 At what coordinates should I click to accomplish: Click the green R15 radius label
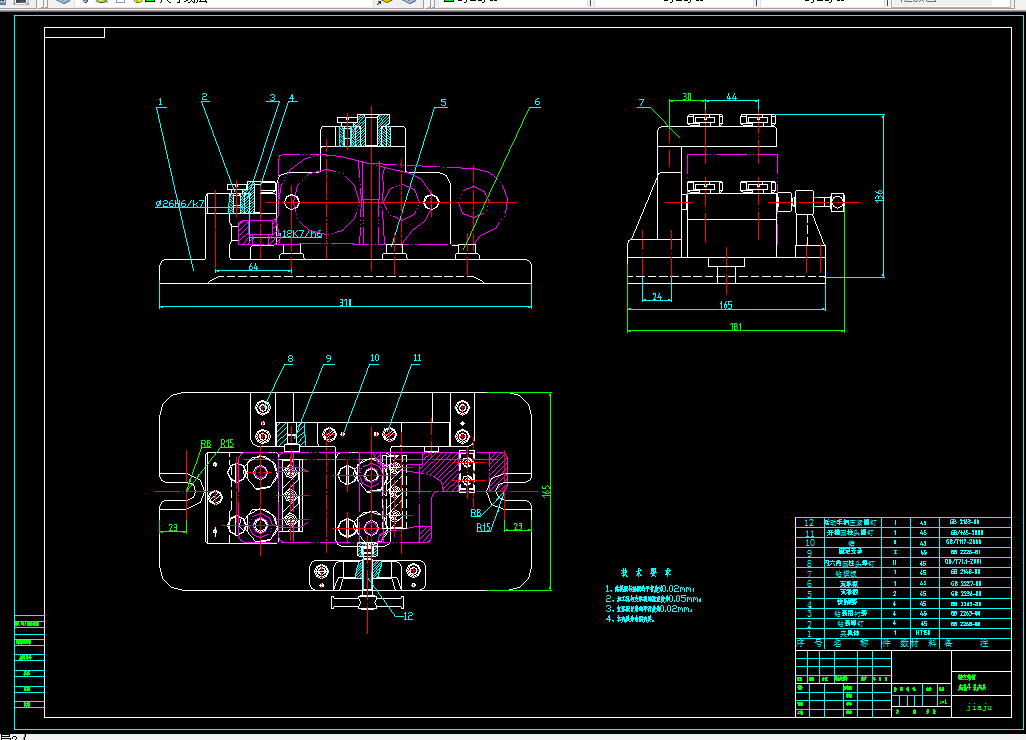click(227, 443)
